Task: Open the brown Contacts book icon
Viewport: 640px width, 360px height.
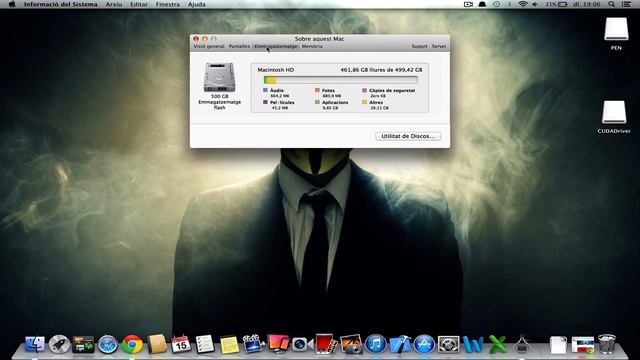Action: tap(157, 344)
